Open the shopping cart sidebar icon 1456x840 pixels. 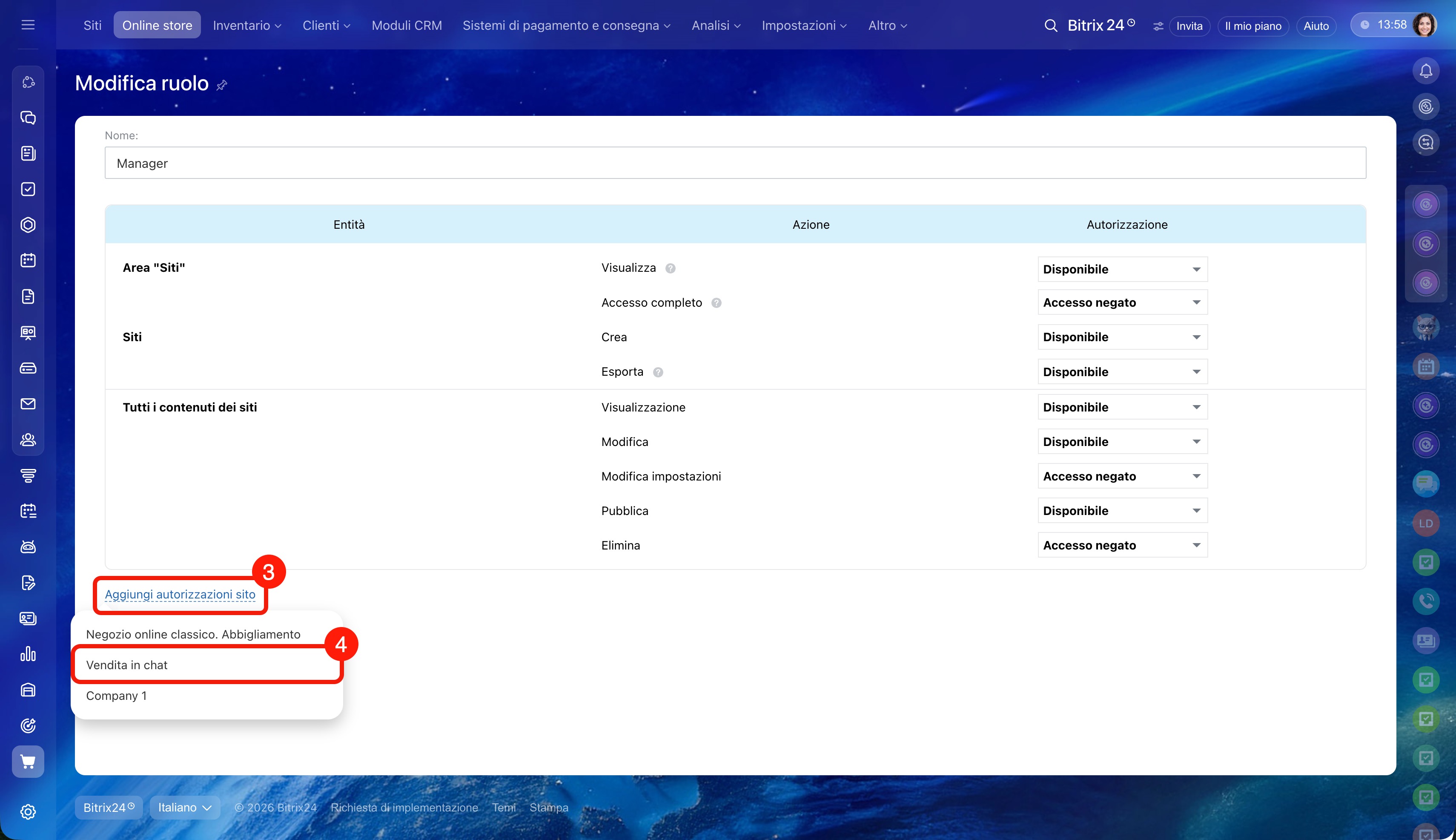pos(28,762)
